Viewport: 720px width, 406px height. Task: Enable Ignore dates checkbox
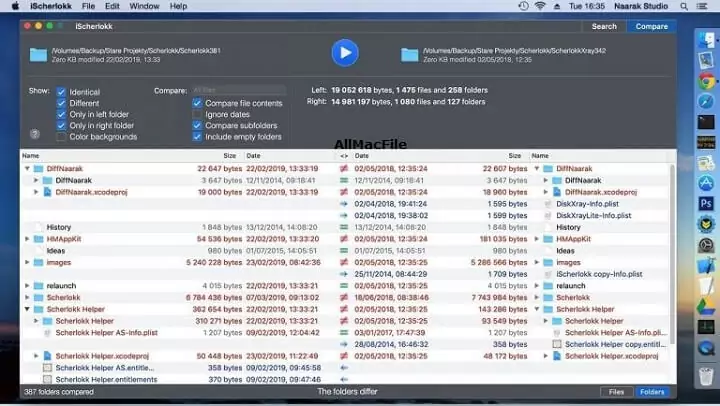coord(197,114)
